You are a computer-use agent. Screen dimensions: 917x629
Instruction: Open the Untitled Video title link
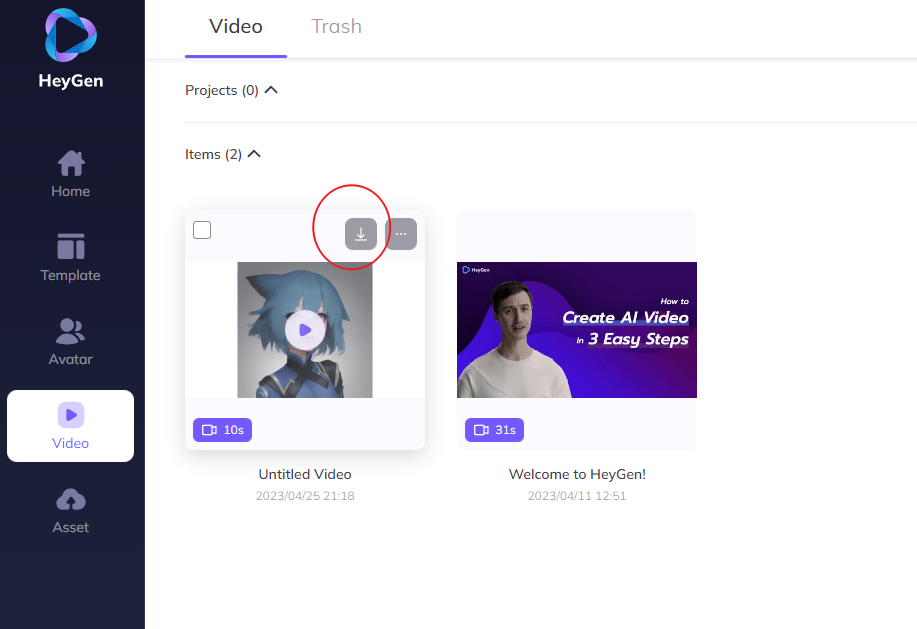pos(304,473)
